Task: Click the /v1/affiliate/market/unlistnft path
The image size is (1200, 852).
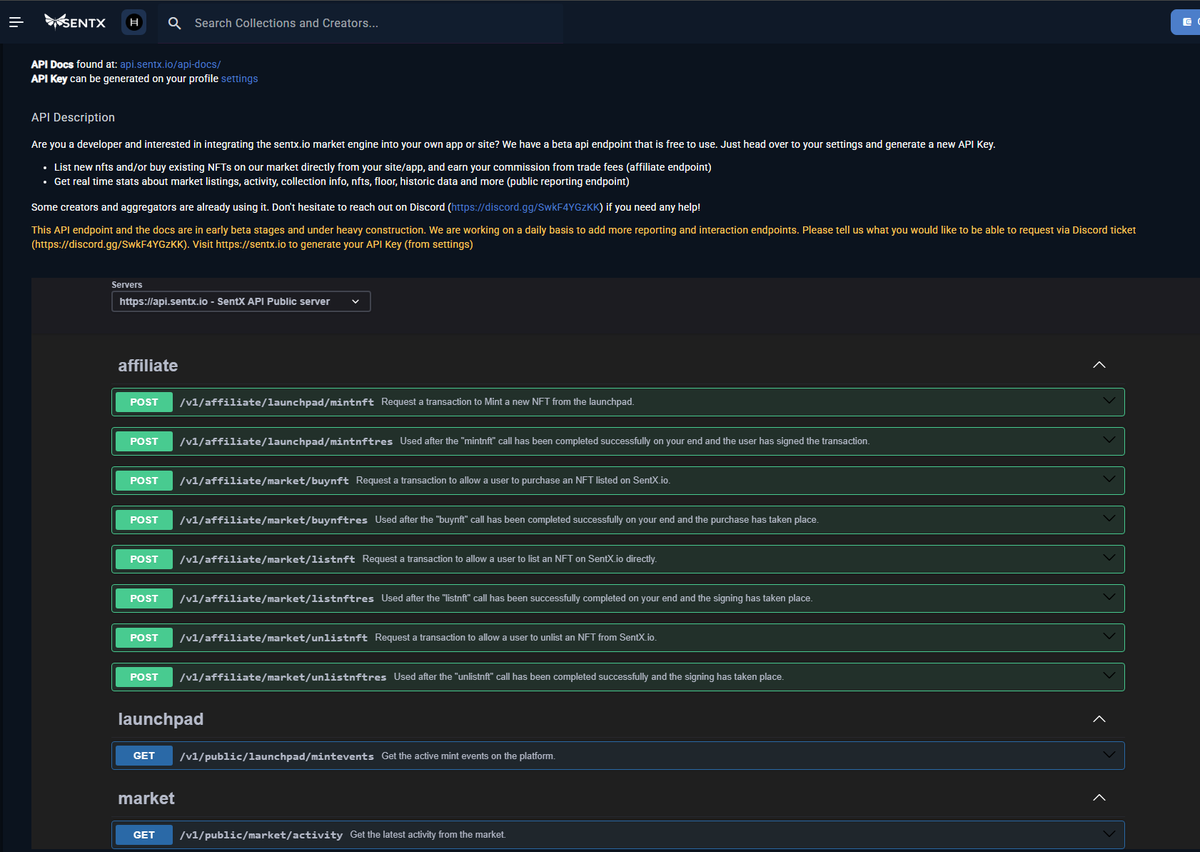Action: (x=274, y=638)
